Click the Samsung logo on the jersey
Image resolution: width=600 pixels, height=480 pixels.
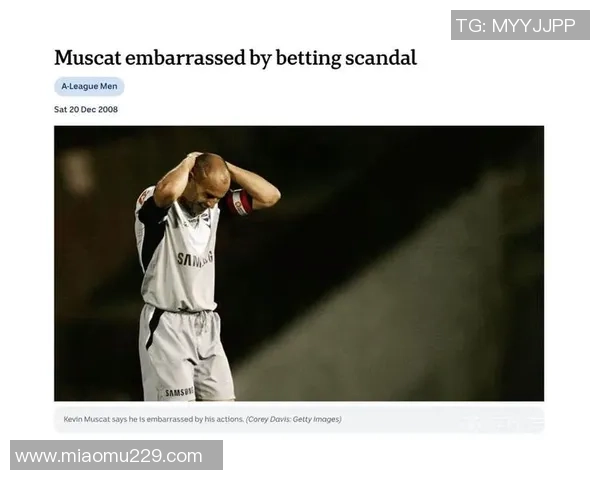pos(195,259)
